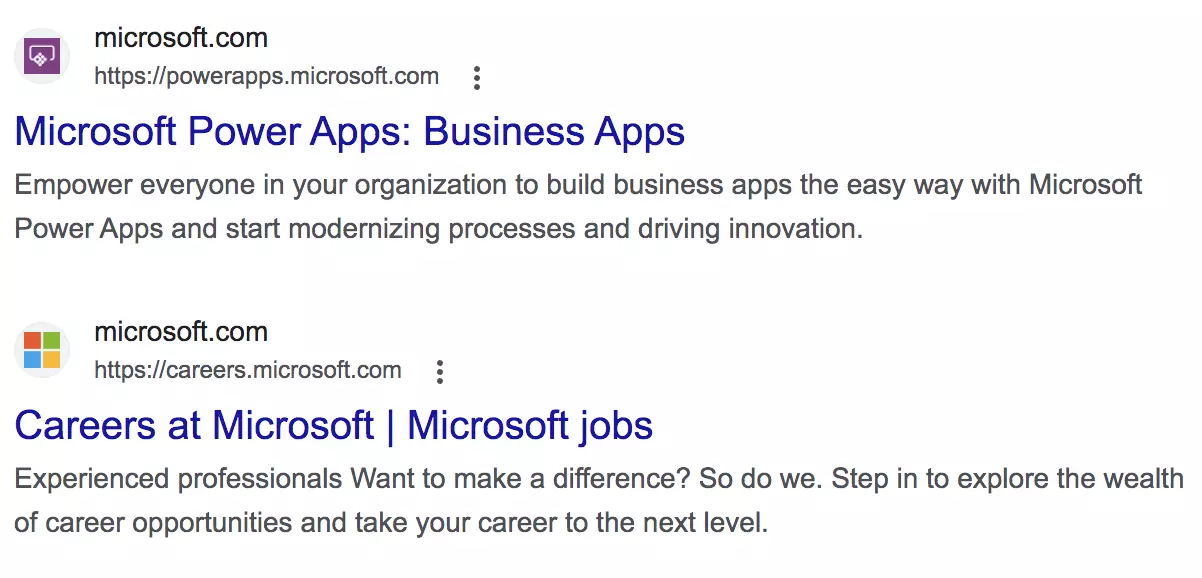
Task: Click the four-color Microsoft logo favicon
Action: pyautogui.click(x=42, y=350)
